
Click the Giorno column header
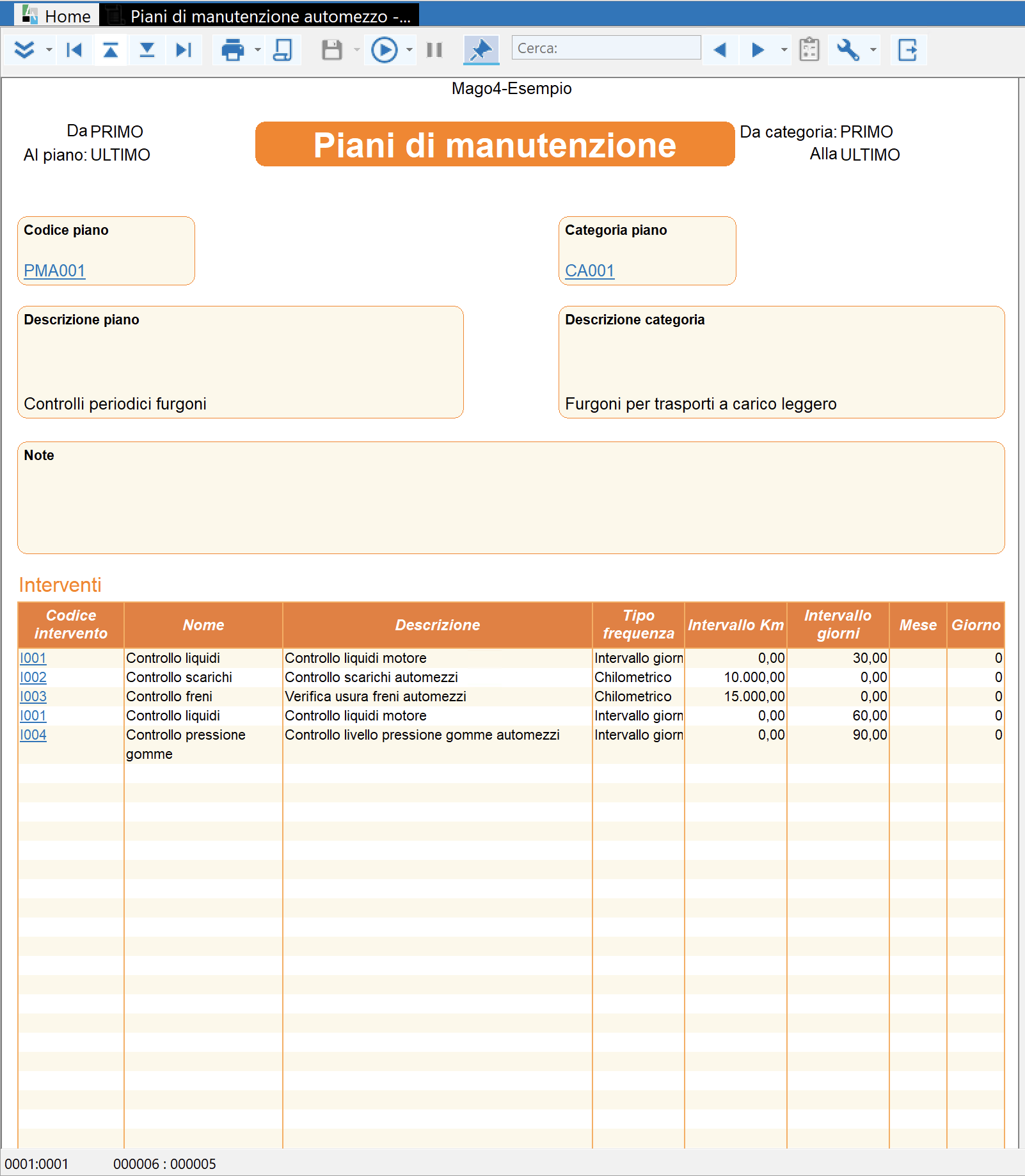point(976,624)
